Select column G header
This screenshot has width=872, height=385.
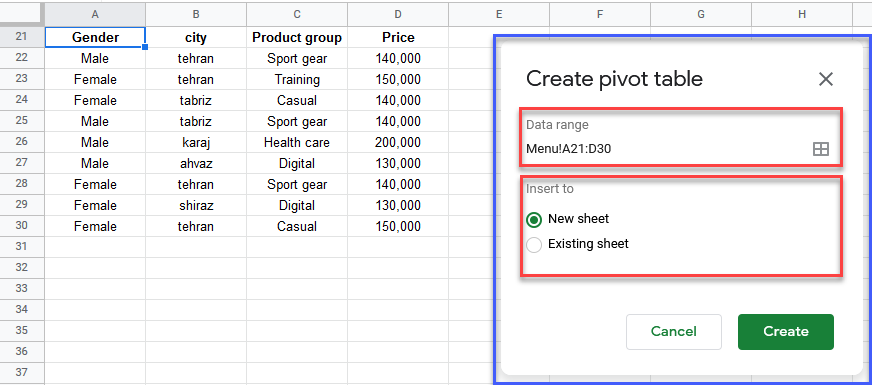coord(701,14)
